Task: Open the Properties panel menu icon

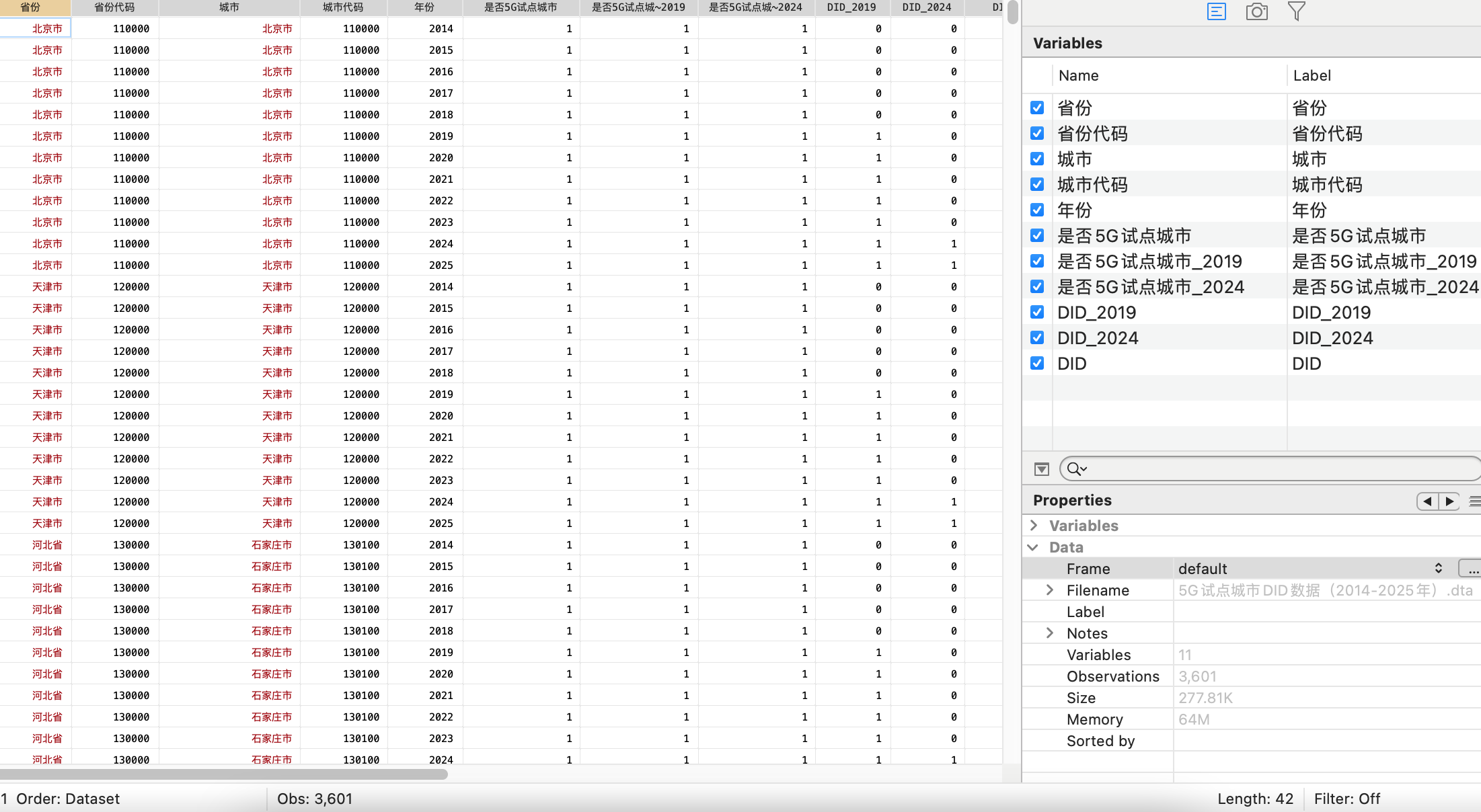Action: tap(1474, 501)
